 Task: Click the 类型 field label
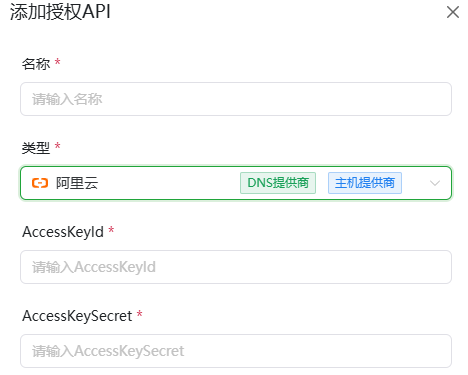pos(36,147)
